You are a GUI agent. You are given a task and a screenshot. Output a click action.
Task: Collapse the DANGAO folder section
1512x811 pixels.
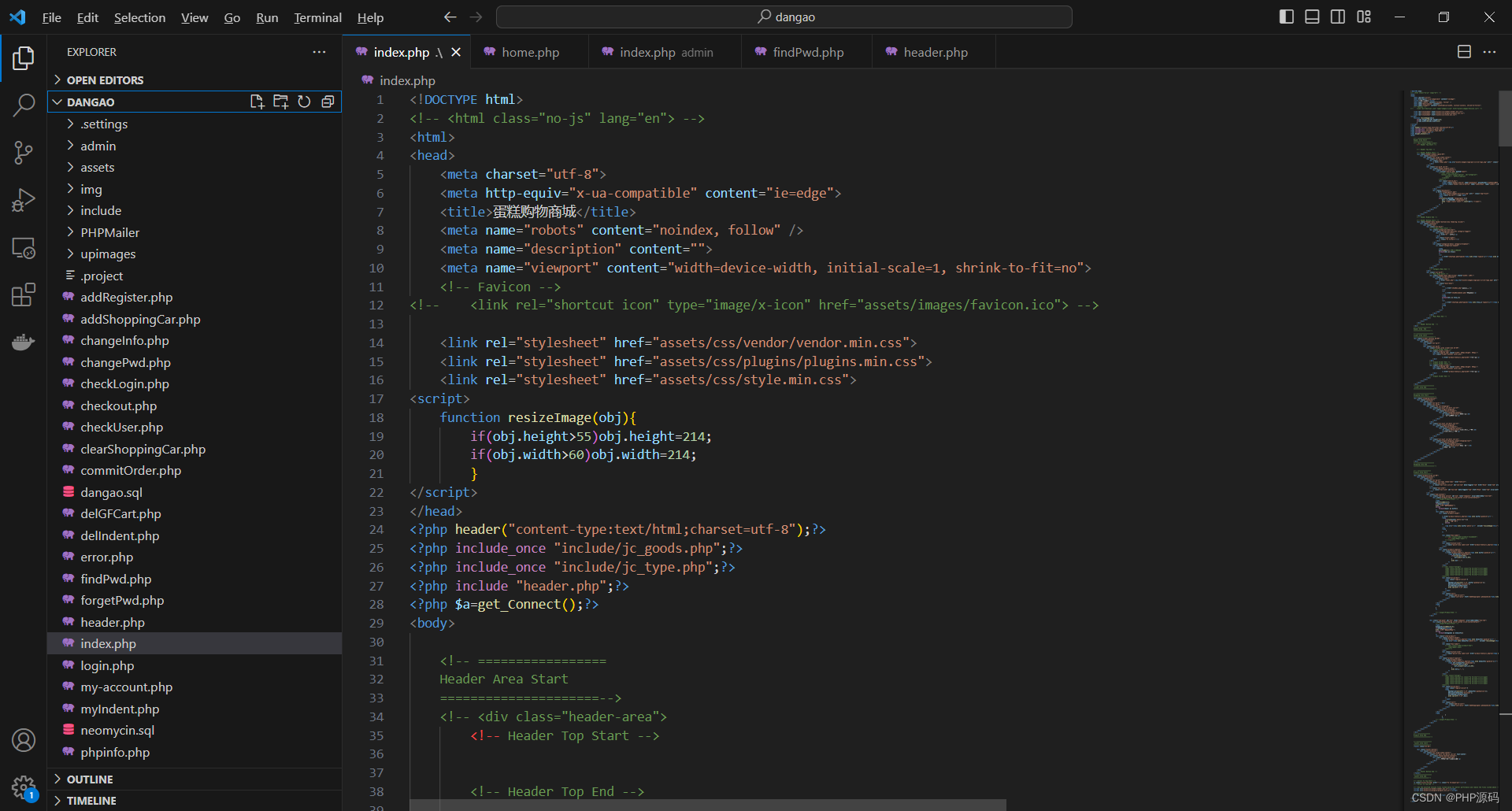pos(150,102)
